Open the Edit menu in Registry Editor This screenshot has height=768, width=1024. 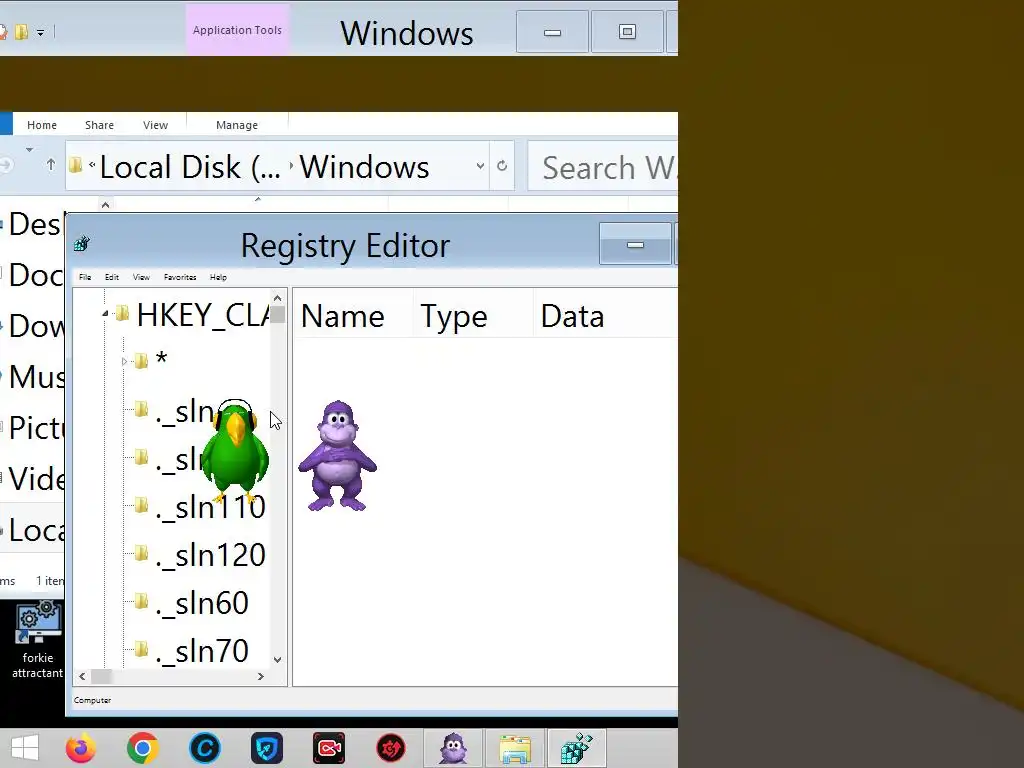[x=112, y=277]
